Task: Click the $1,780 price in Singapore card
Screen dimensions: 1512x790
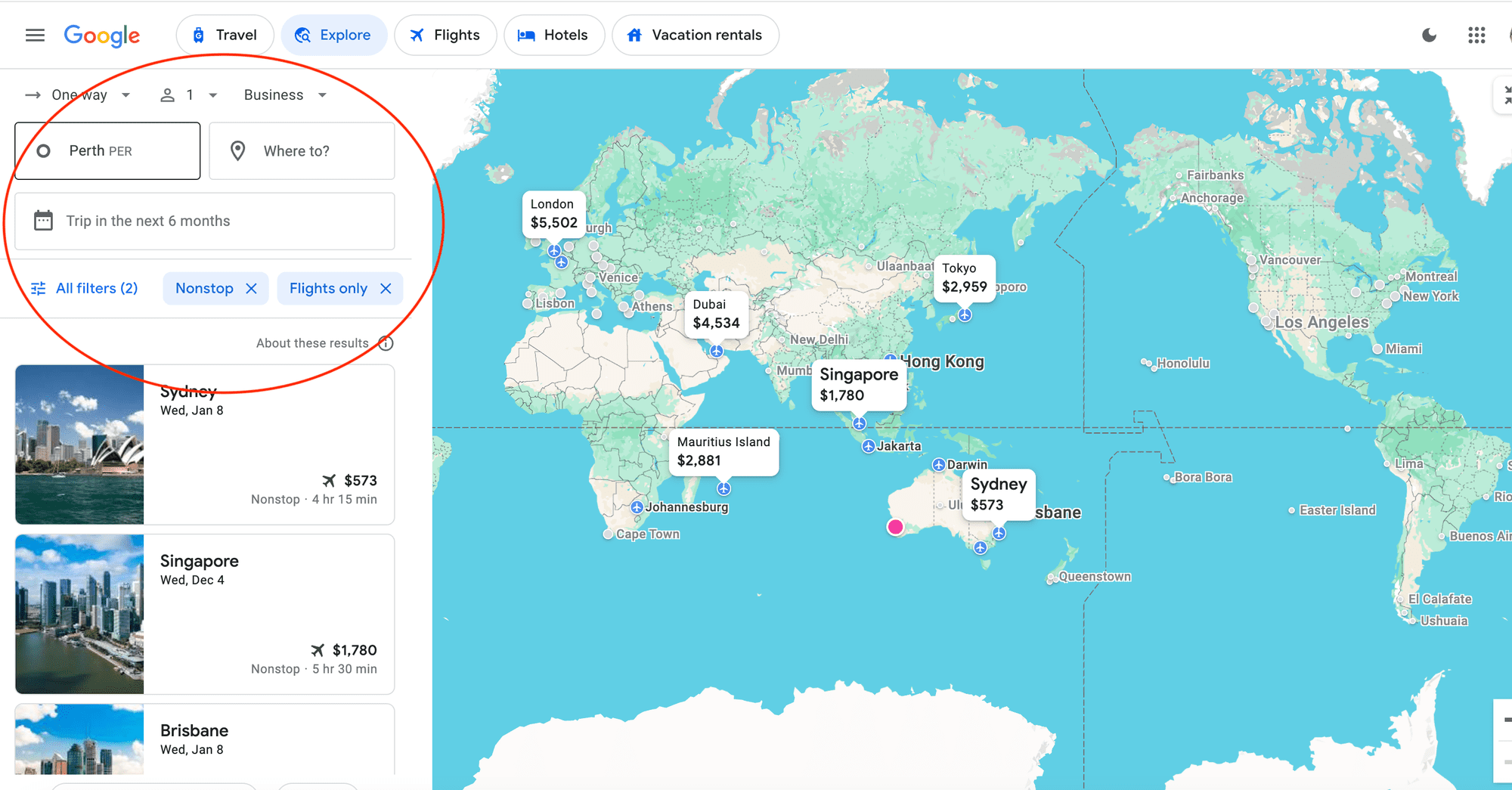Action: tap(355, 650)
